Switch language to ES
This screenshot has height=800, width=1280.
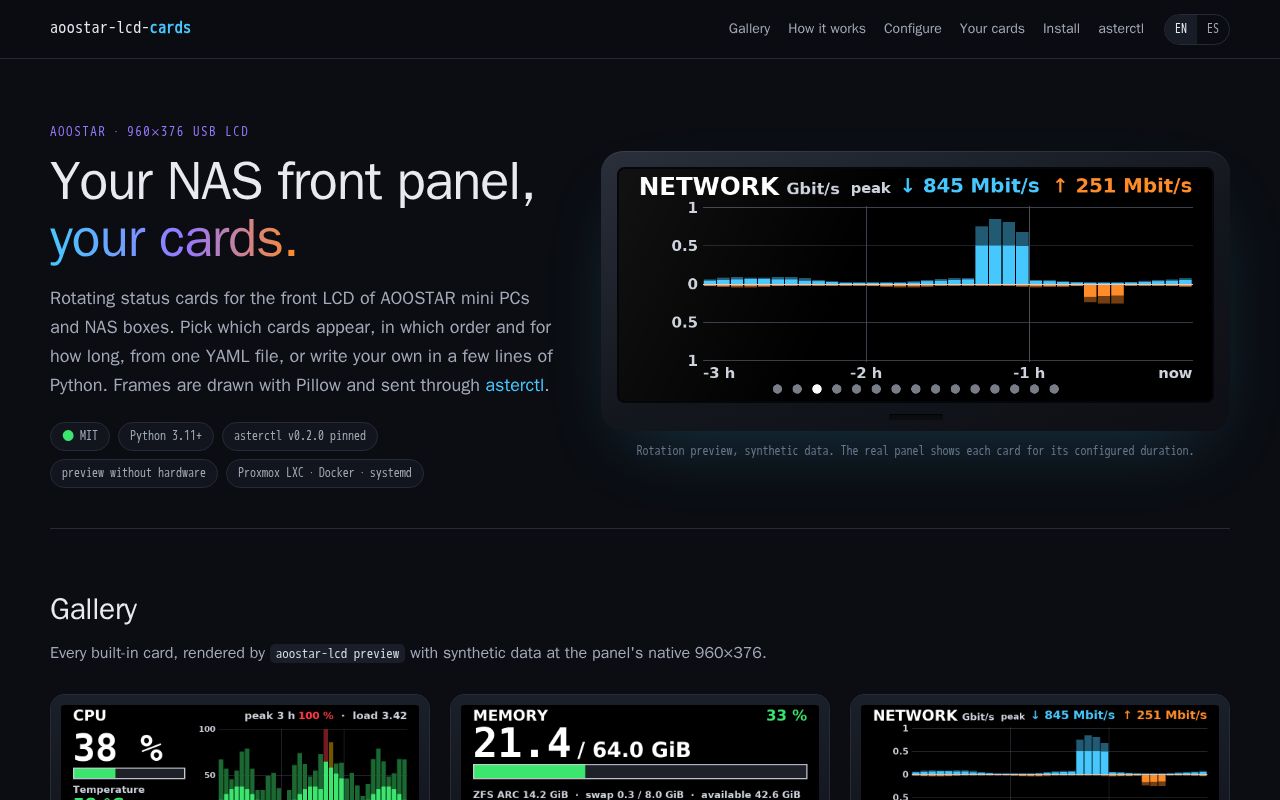tap(1213, 29)
